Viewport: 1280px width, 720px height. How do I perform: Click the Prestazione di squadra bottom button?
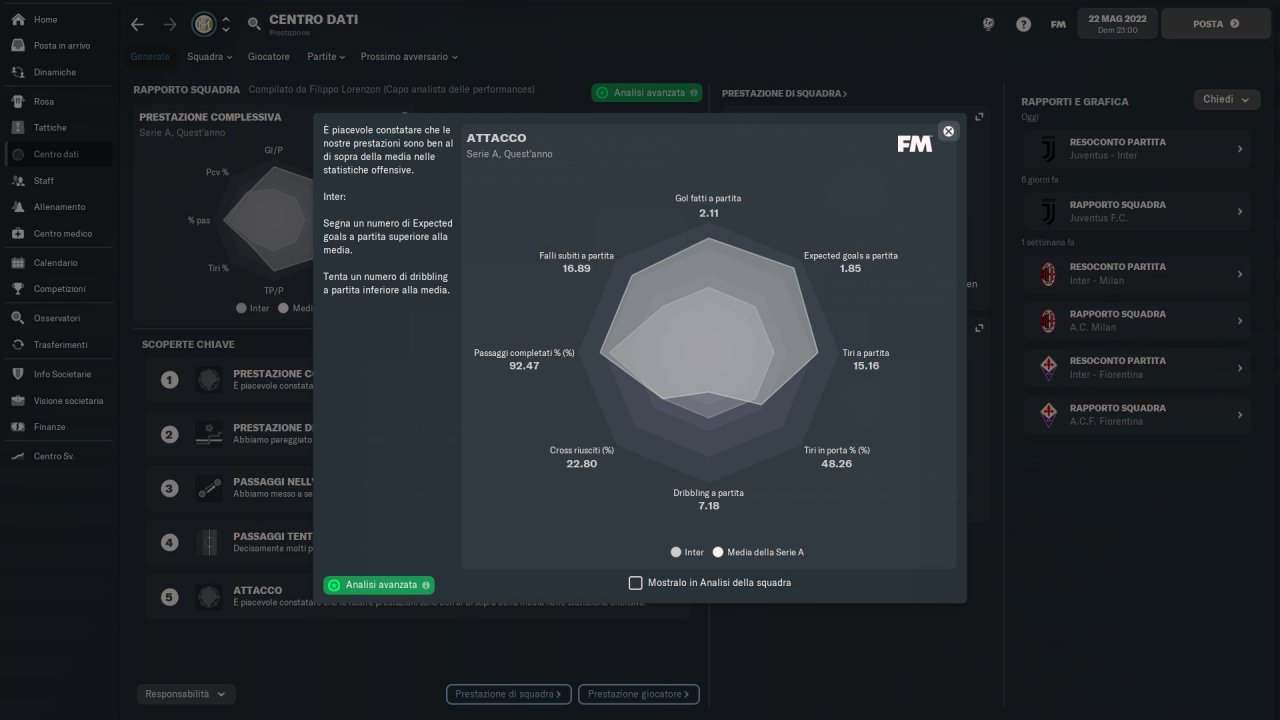[x=510, y=694]
